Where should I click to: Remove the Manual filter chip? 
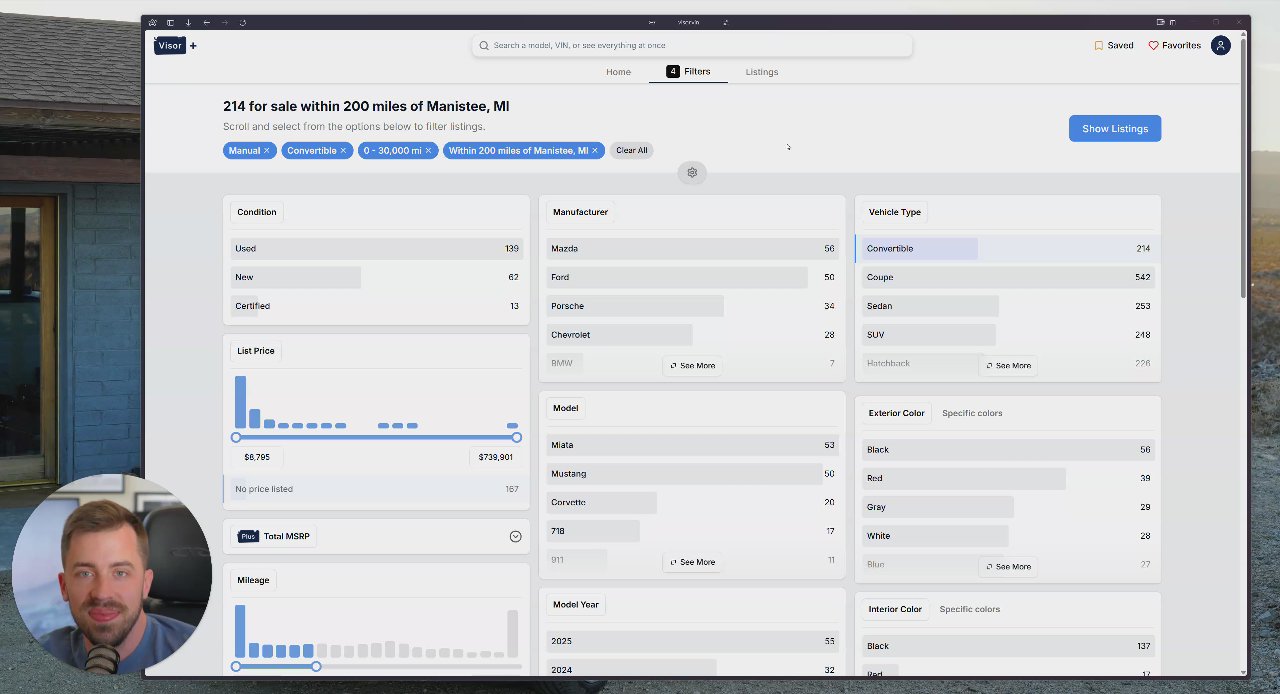(x=266, y=150)
